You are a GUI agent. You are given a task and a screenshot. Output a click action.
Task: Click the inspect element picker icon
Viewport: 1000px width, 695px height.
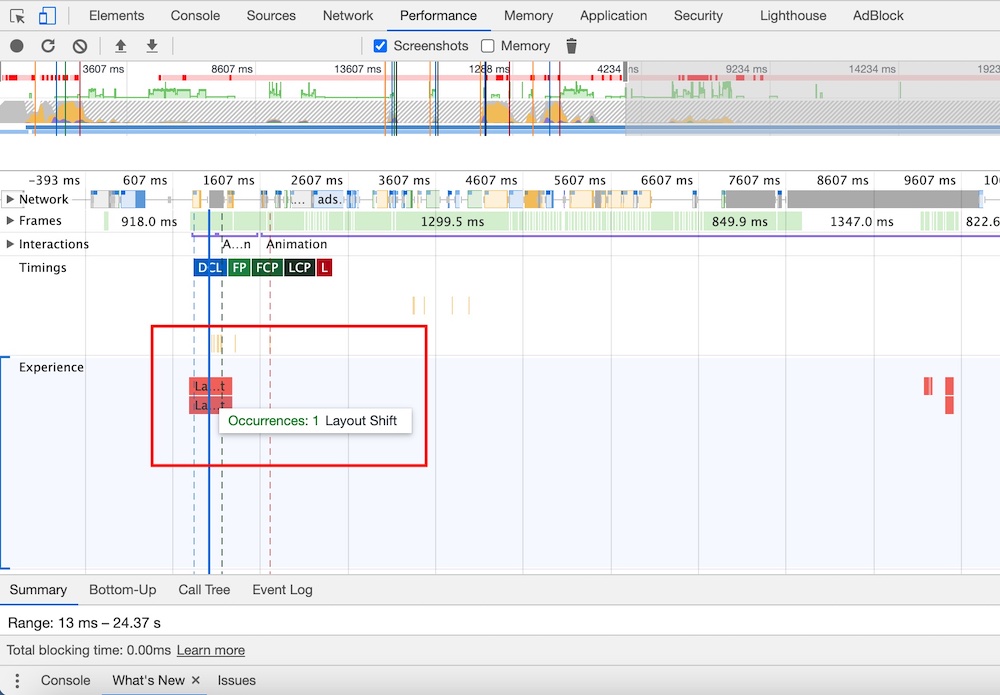(17, 16)
